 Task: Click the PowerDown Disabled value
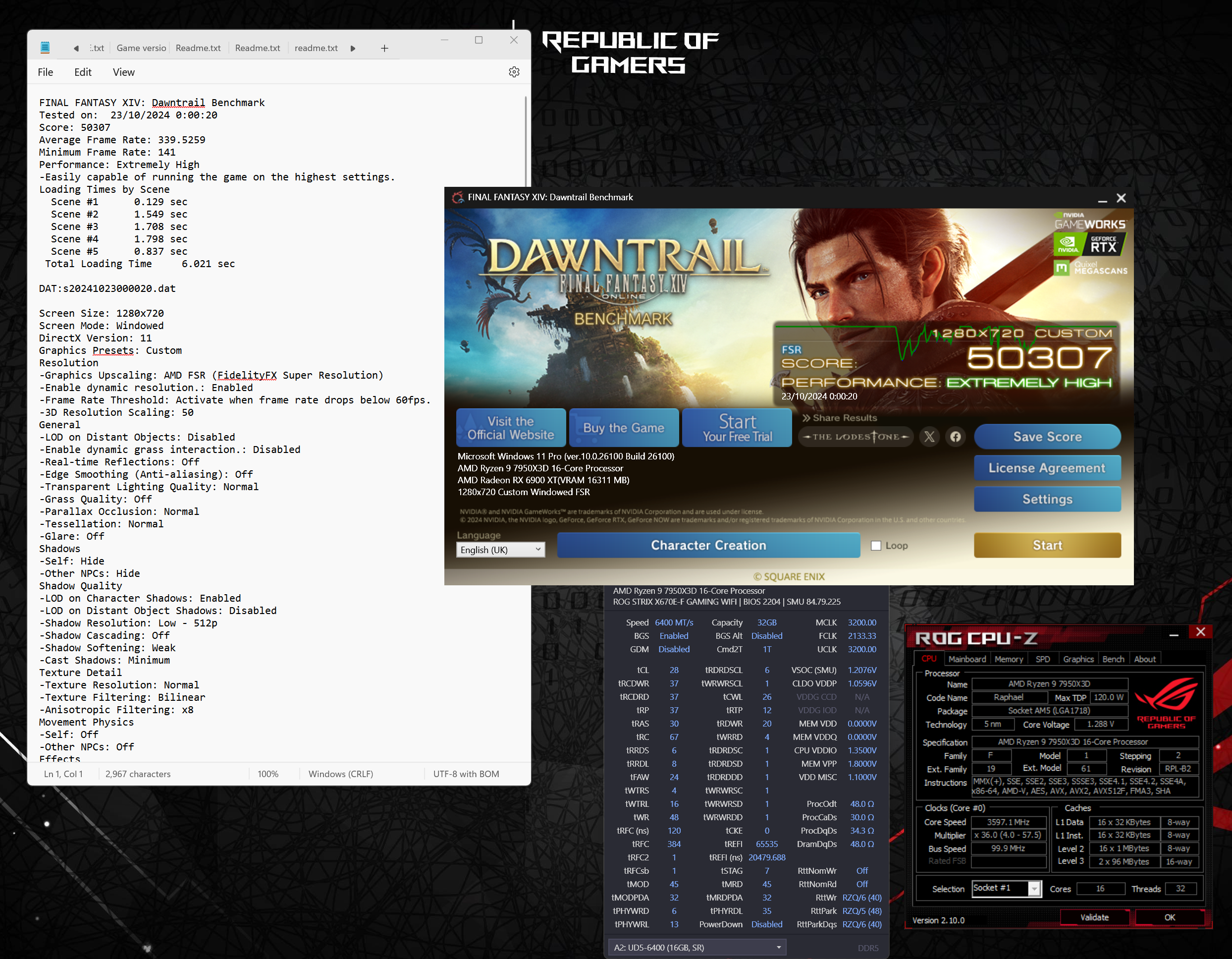[x=767, y=924]
